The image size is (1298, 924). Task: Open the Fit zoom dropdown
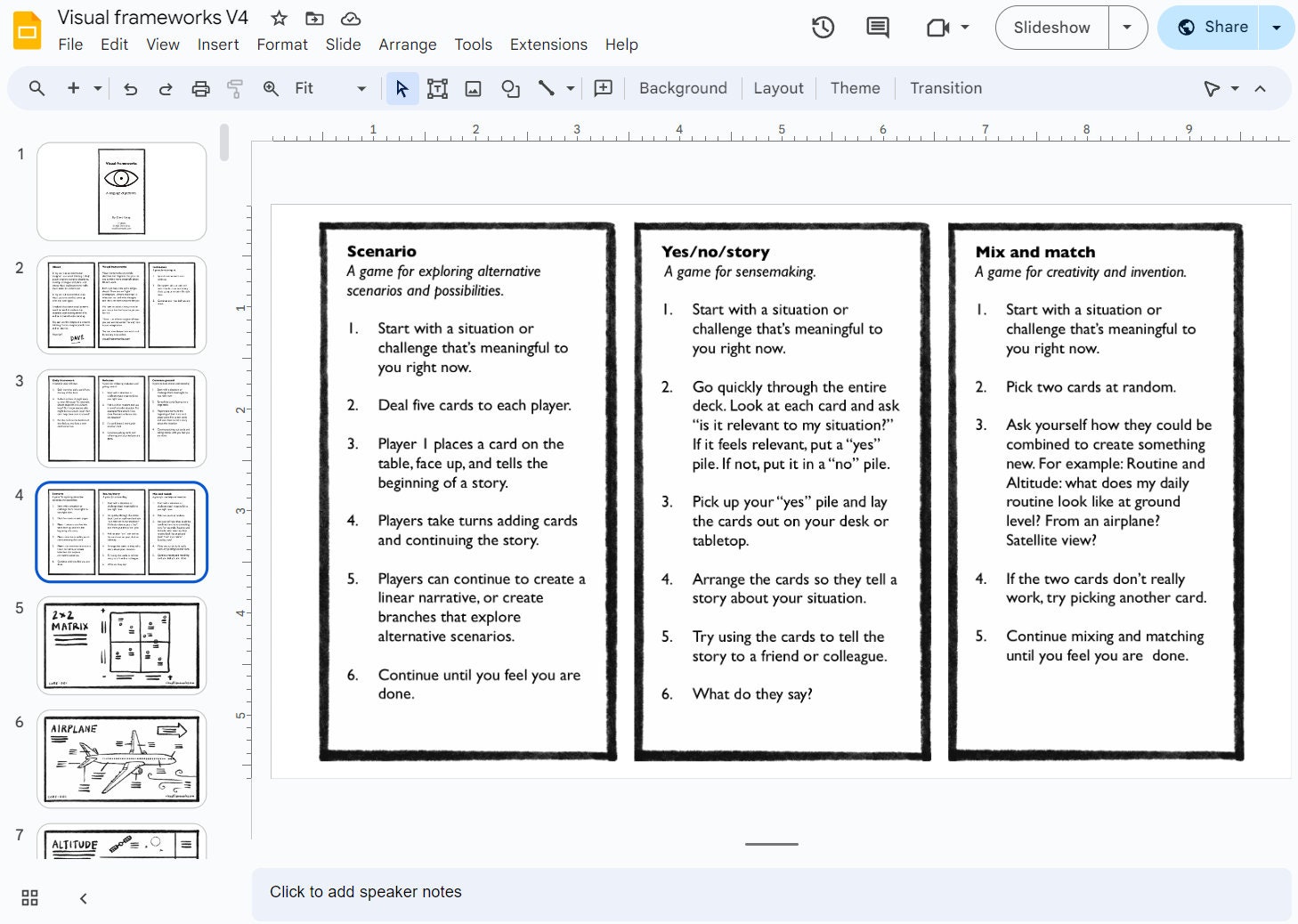pyautogui.click(x=329, y=88)
